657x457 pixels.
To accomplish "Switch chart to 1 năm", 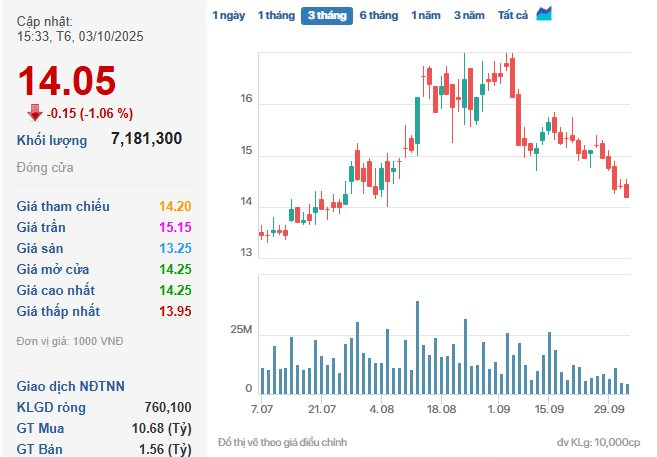I will tap(427, 16).
